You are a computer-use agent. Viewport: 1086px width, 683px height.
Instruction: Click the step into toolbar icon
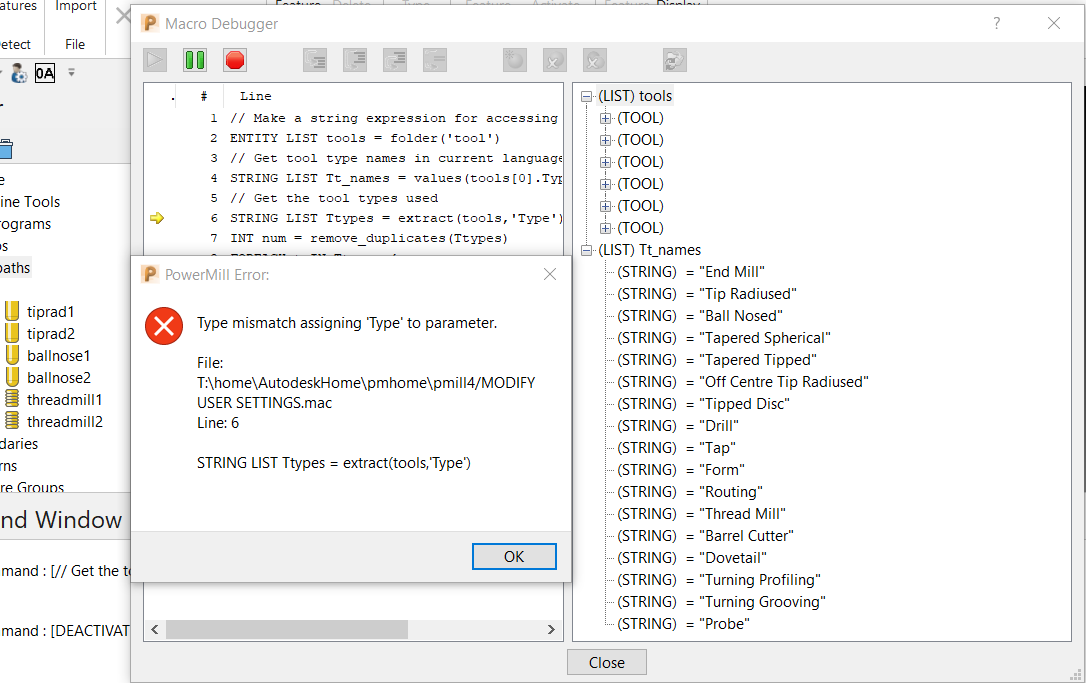pyautogui.click(x=314, y=60)
